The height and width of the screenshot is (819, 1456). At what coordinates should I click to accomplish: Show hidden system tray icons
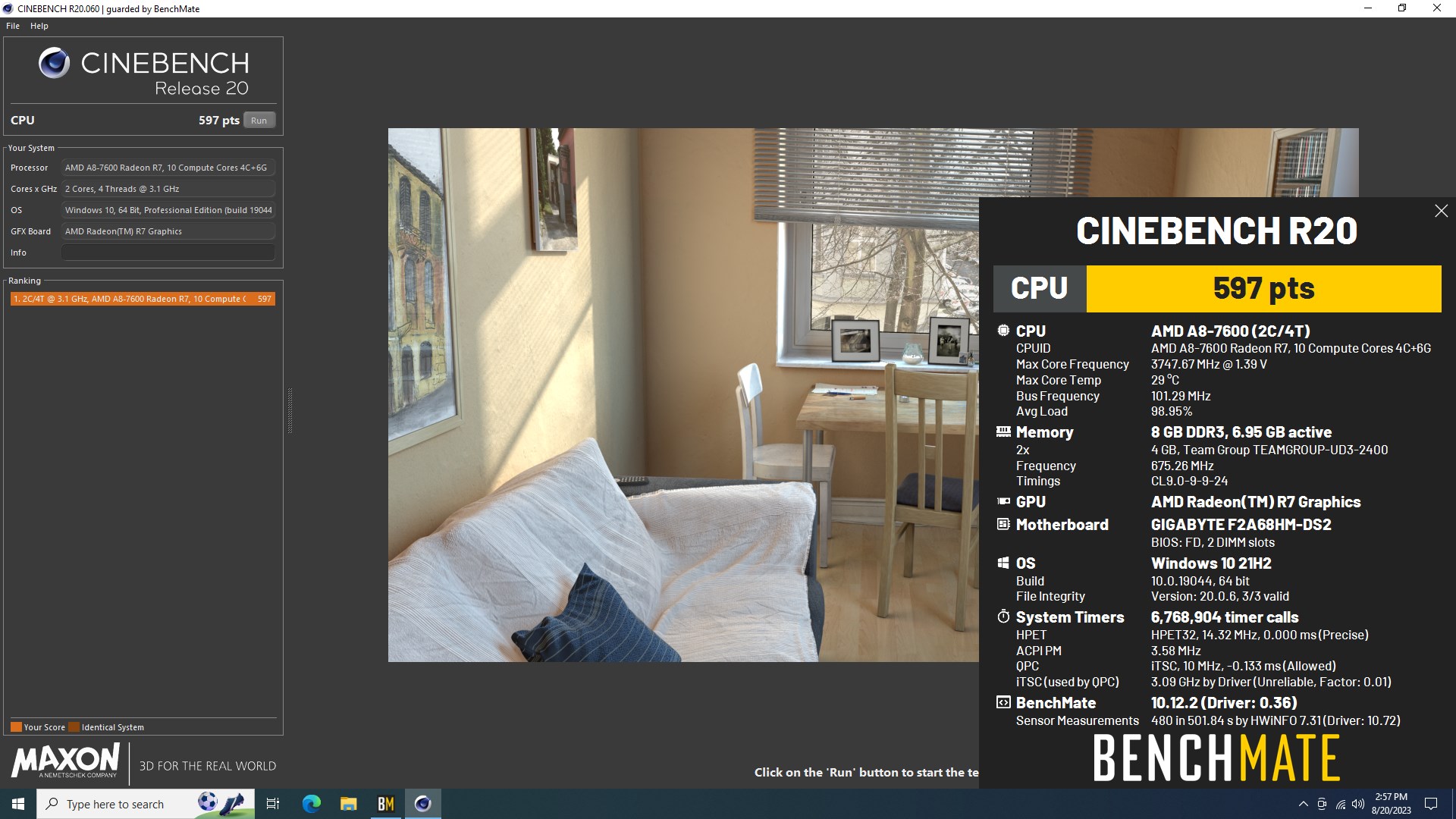point(1303,804)
